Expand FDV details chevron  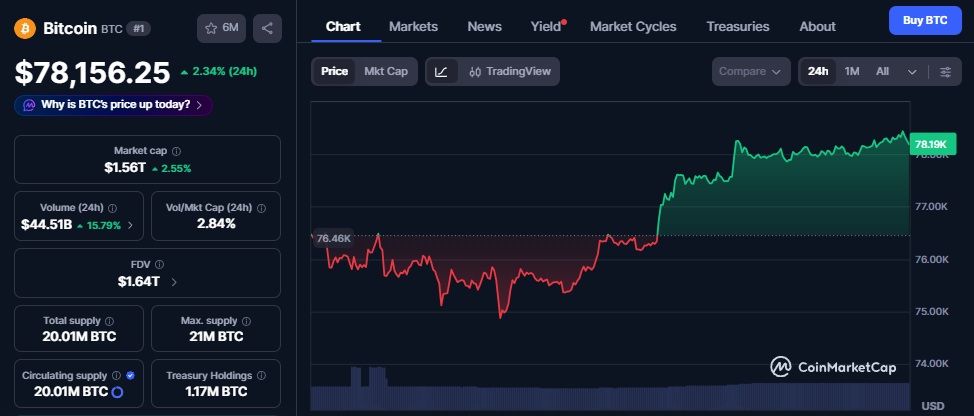point(173,282)
